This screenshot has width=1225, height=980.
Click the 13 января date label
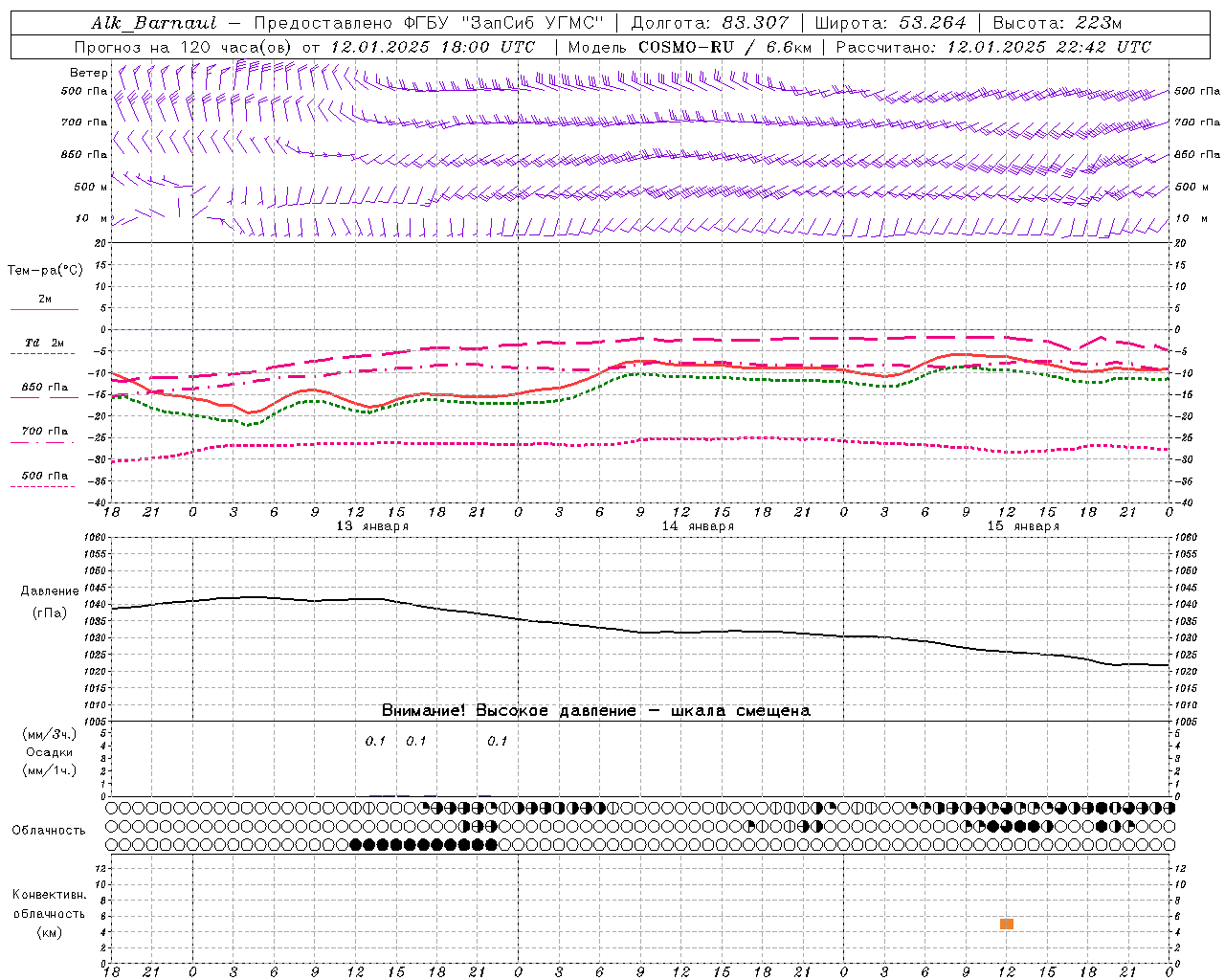click(x=372, y=526)
